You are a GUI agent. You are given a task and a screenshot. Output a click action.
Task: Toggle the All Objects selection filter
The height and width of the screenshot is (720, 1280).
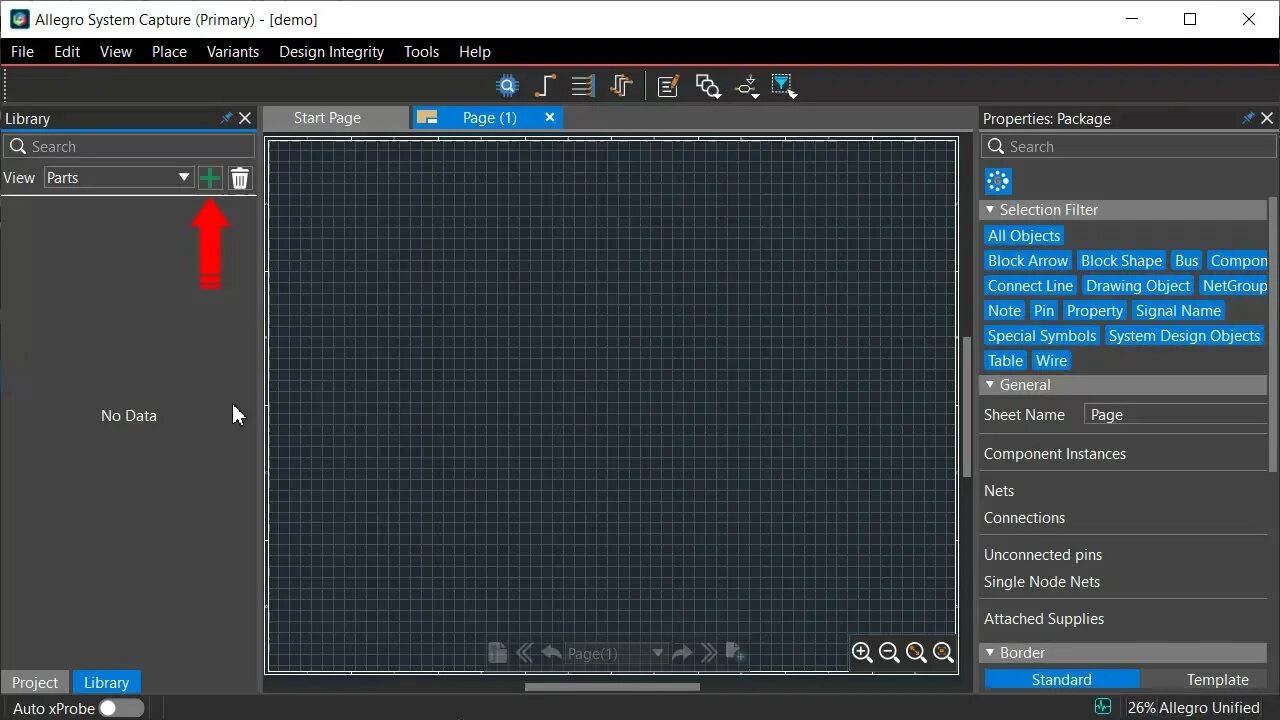click(x=1024, y=236)
